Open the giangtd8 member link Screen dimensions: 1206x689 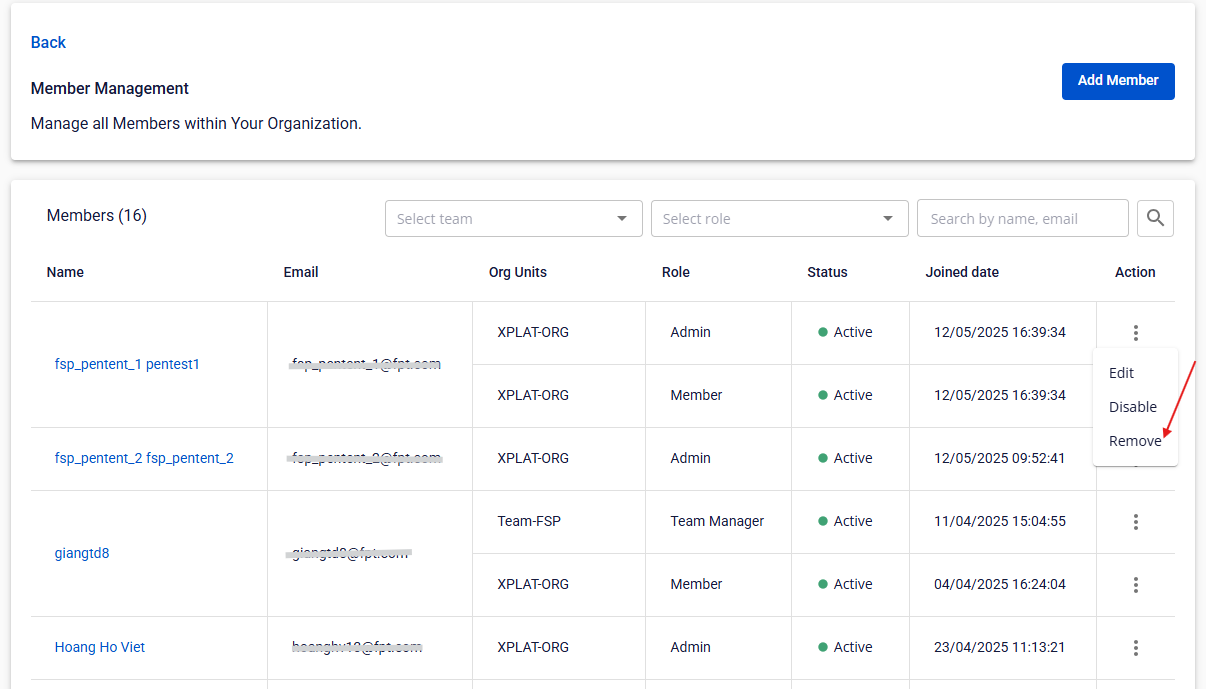pos(82,553)
